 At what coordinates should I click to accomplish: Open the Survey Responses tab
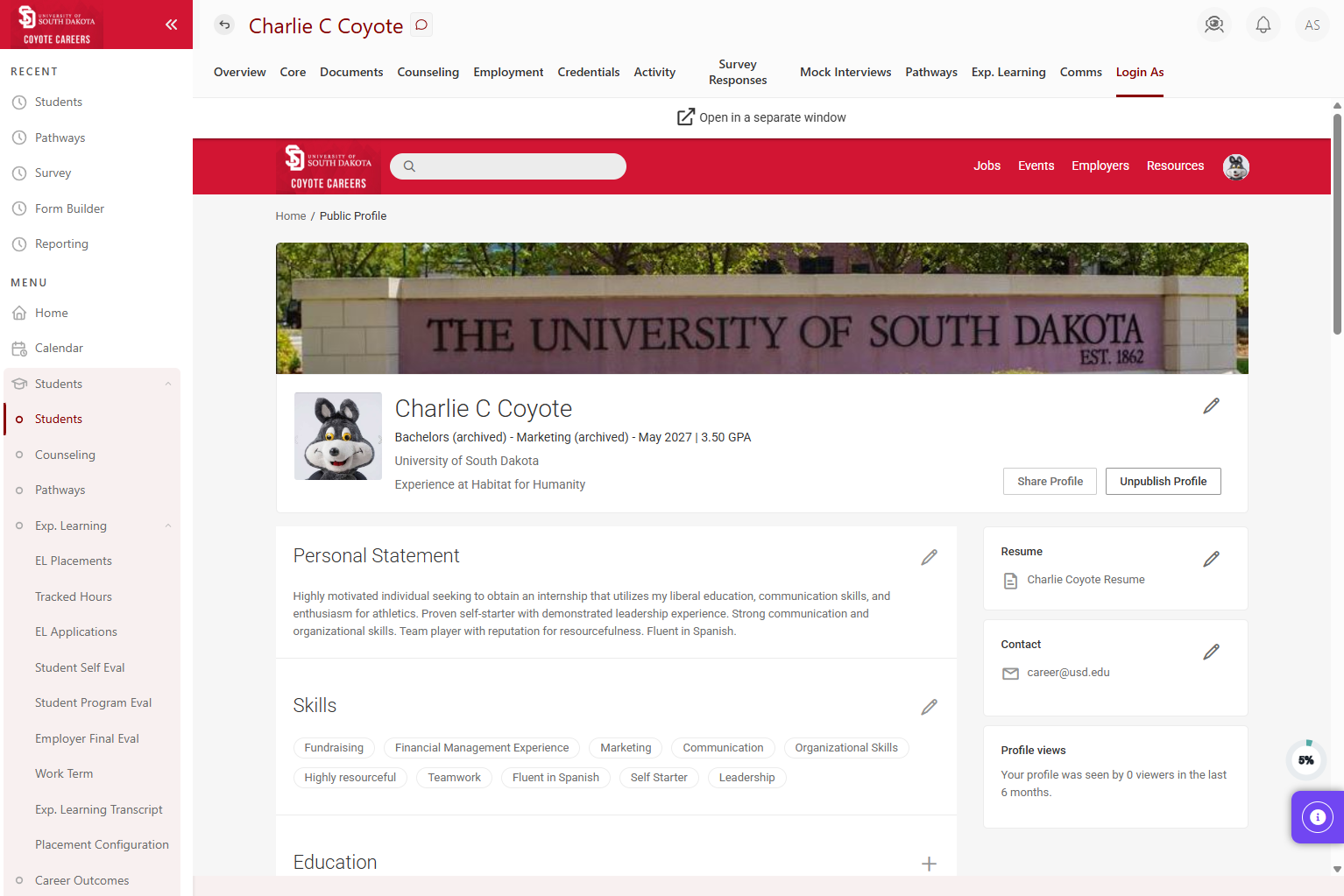coord(738,72)
